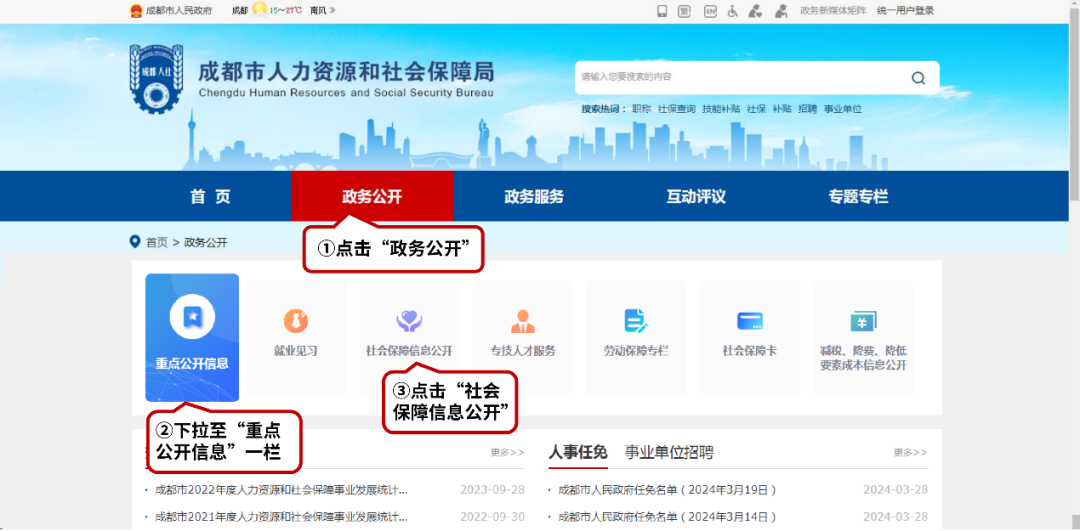Expand the weather arrows after 南风
The height and width of the screenshot is (531, 1080).
tap(333, 10)
